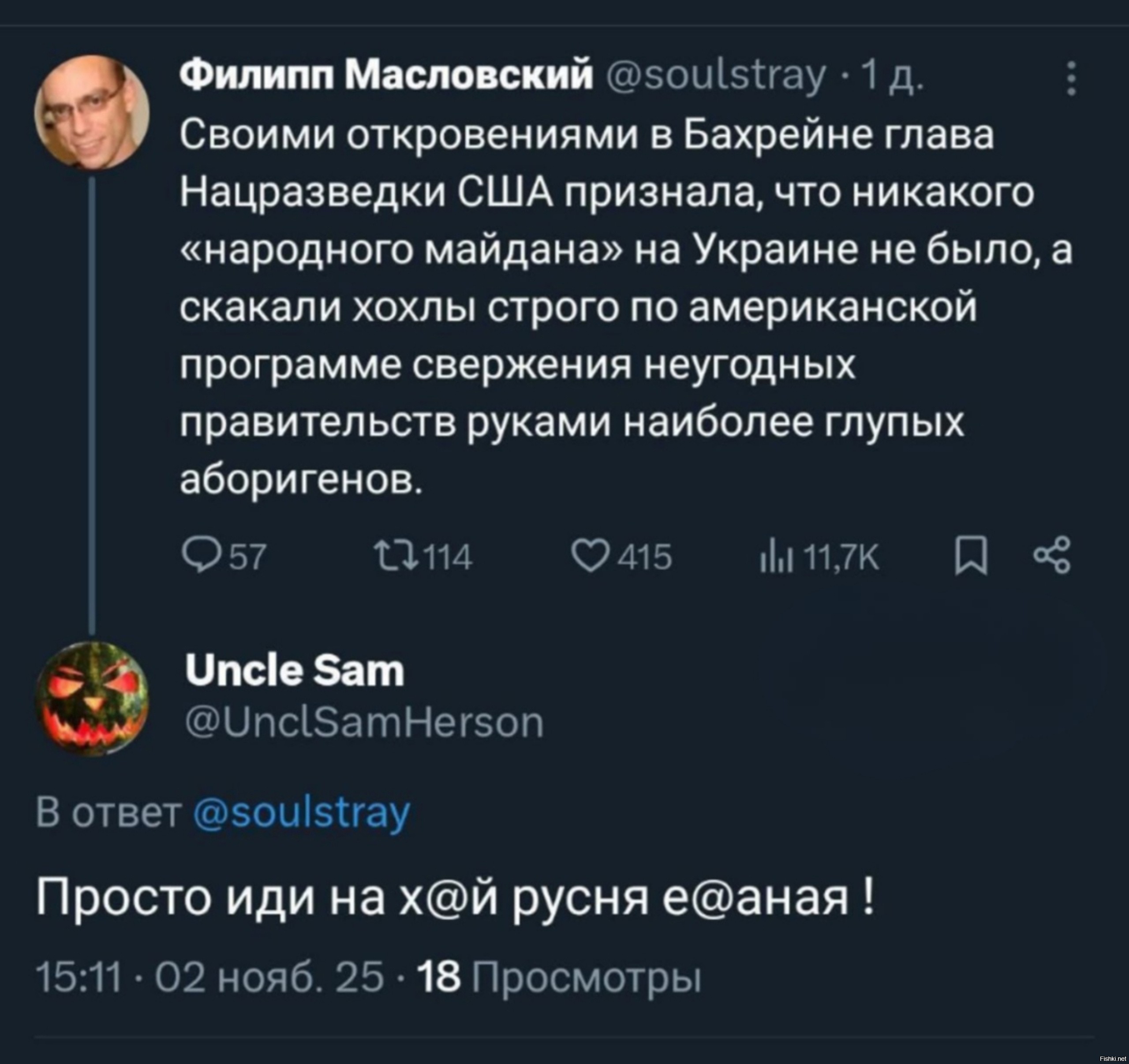This screenshot has width=1129, height=1064.
Task: Click the 15:11 · 02 нояб. 25 timestamp
Action: [x=210, y=978]
